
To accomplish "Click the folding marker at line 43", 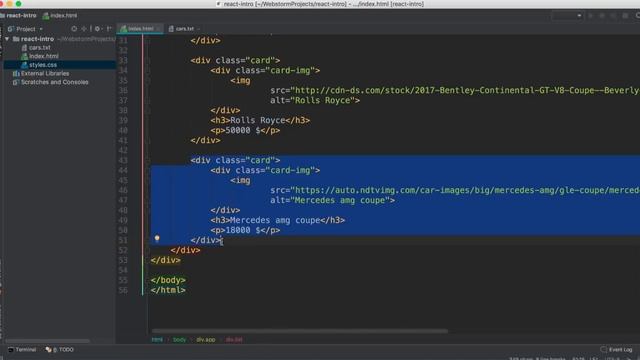I will (147, 160).
